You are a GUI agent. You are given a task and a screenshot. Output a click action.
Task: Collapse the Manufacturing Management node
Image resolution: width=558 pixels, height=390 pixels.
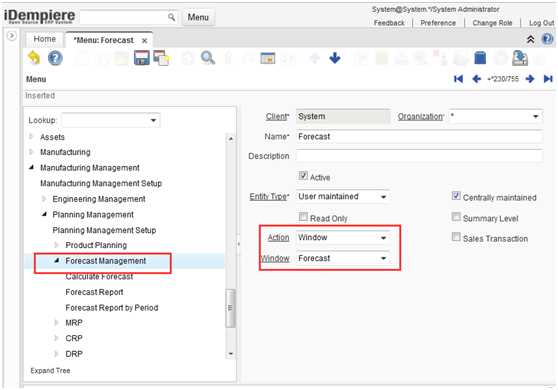click(31, 167)
